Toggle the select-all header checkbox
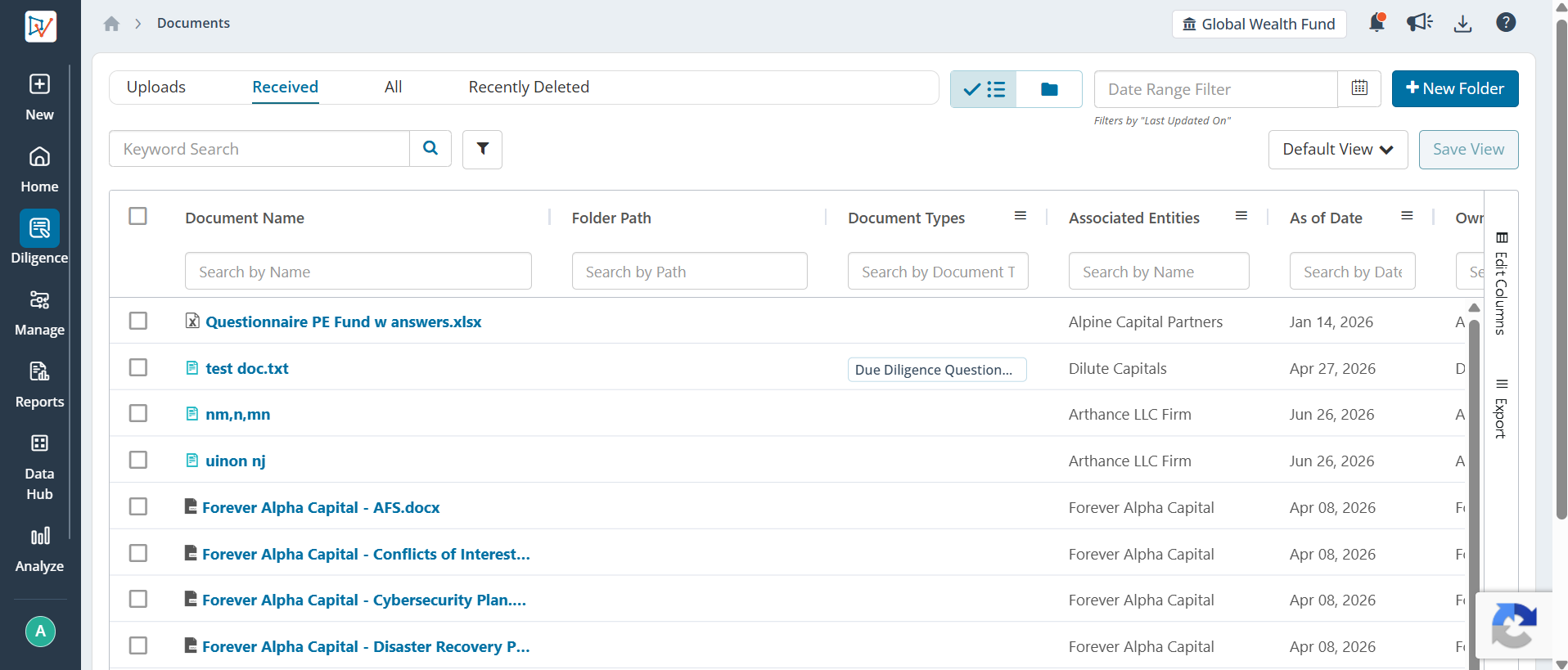The height and width of the screenshot is (670, 1568). click(x=138, y=216)
